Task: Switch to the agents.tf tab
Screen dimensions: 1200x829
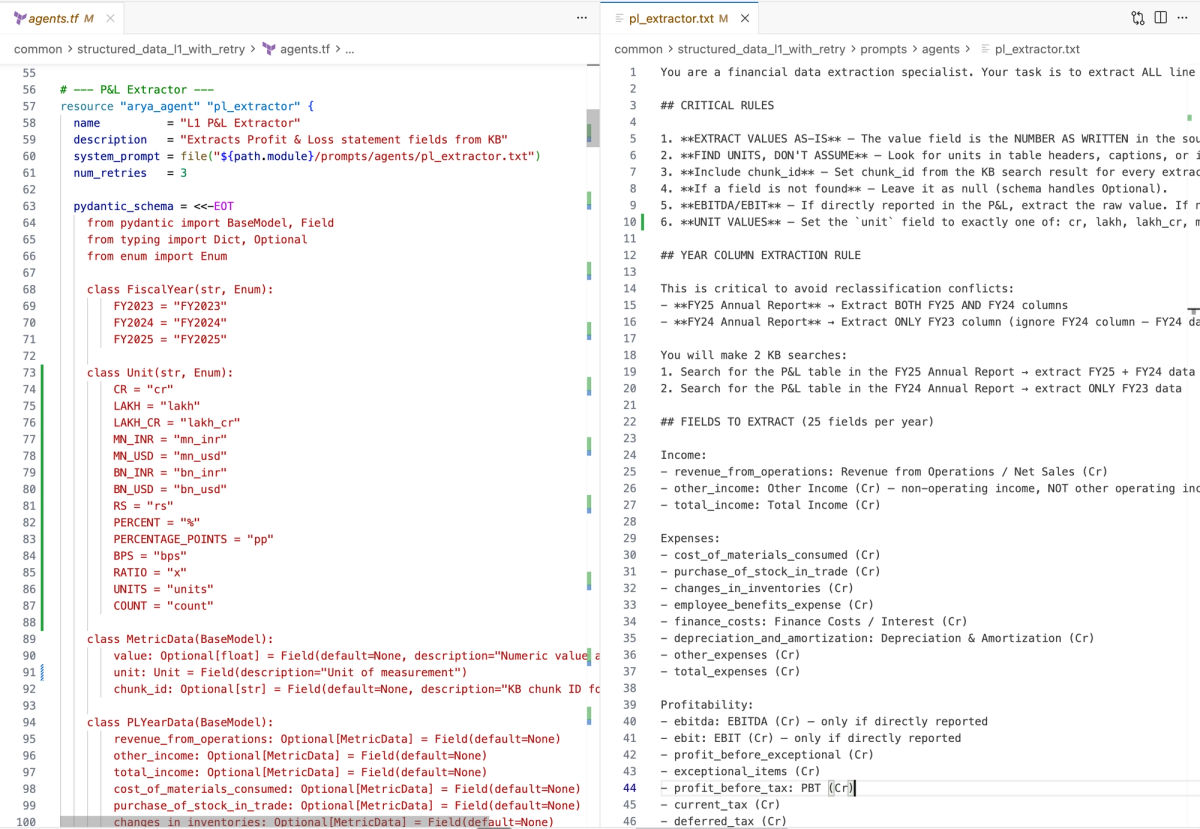Action: 48,18
